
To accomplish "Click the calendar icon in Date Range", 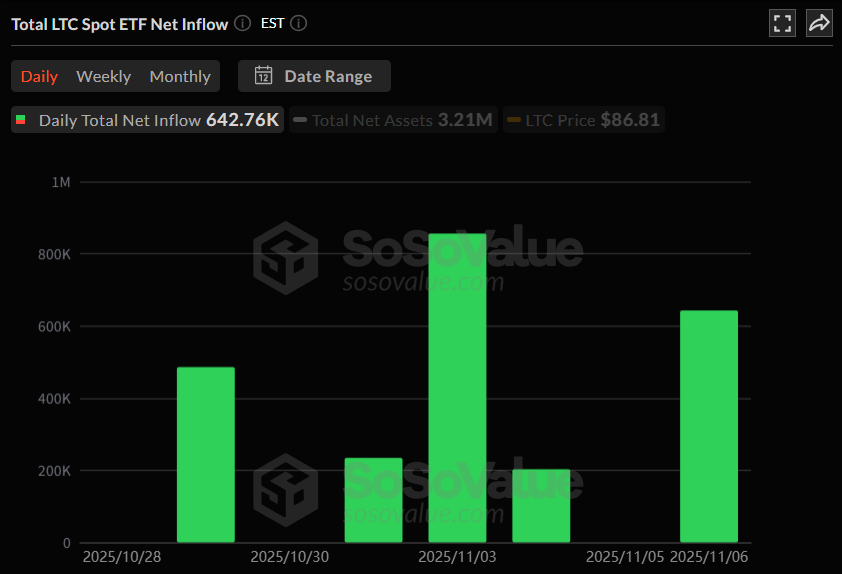I will point(264,76).
